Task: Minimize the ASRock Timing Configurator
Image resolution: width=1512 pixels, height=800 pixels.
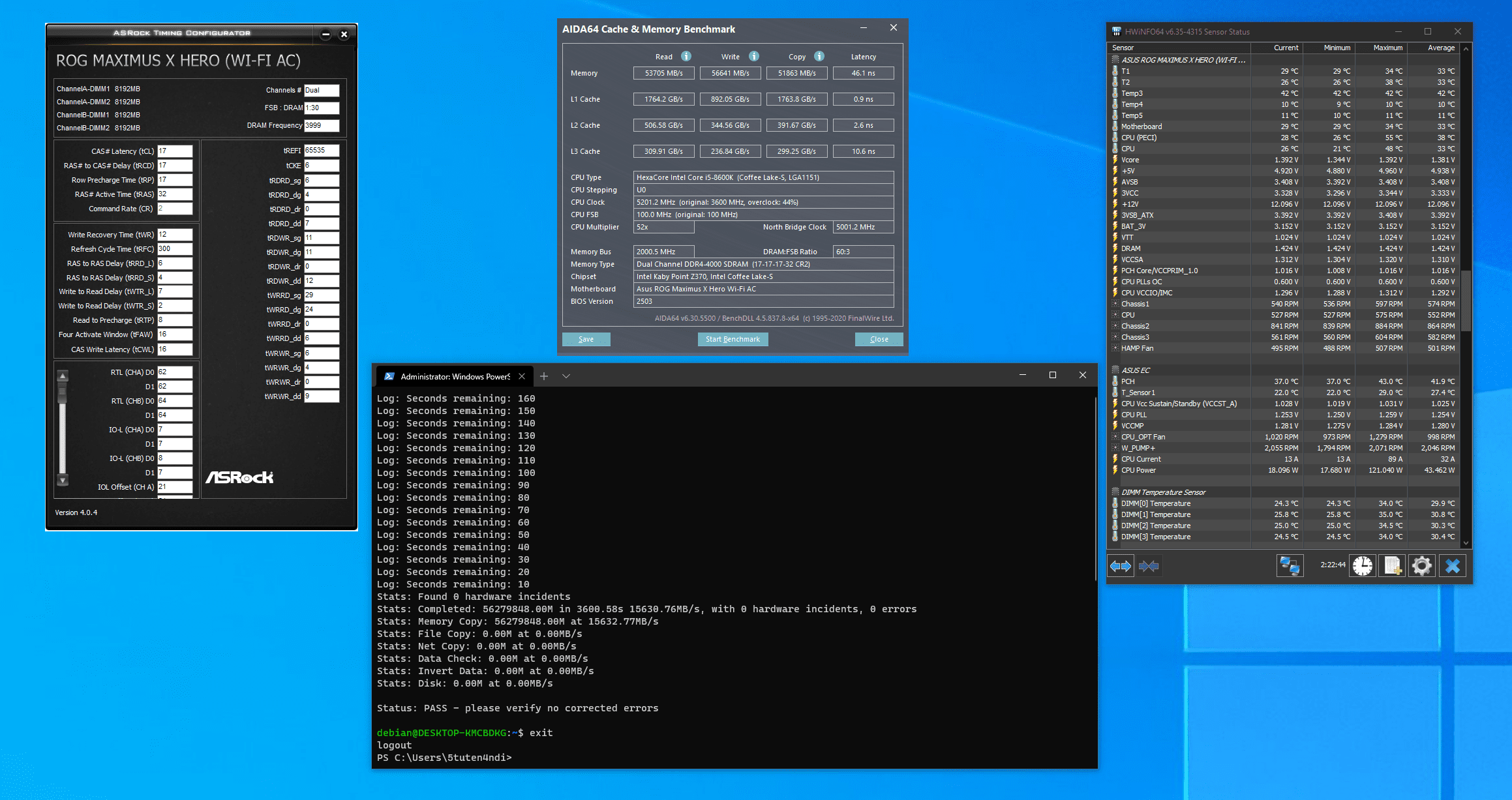Action: [x=325, y=34]
